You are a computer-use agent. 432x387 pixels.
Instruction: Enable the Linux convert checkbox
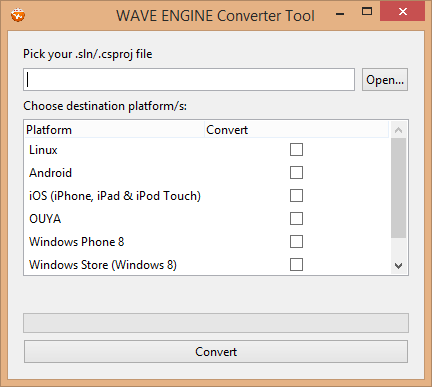pos(296,150)
